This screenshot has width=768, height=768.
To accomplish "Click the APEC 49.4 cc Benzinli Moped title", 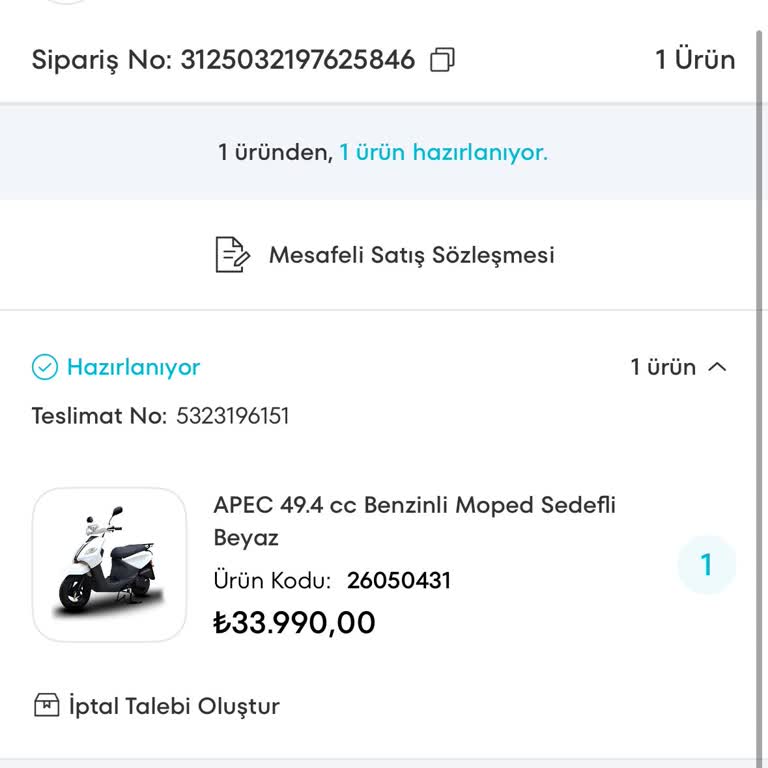I will 414,520.
